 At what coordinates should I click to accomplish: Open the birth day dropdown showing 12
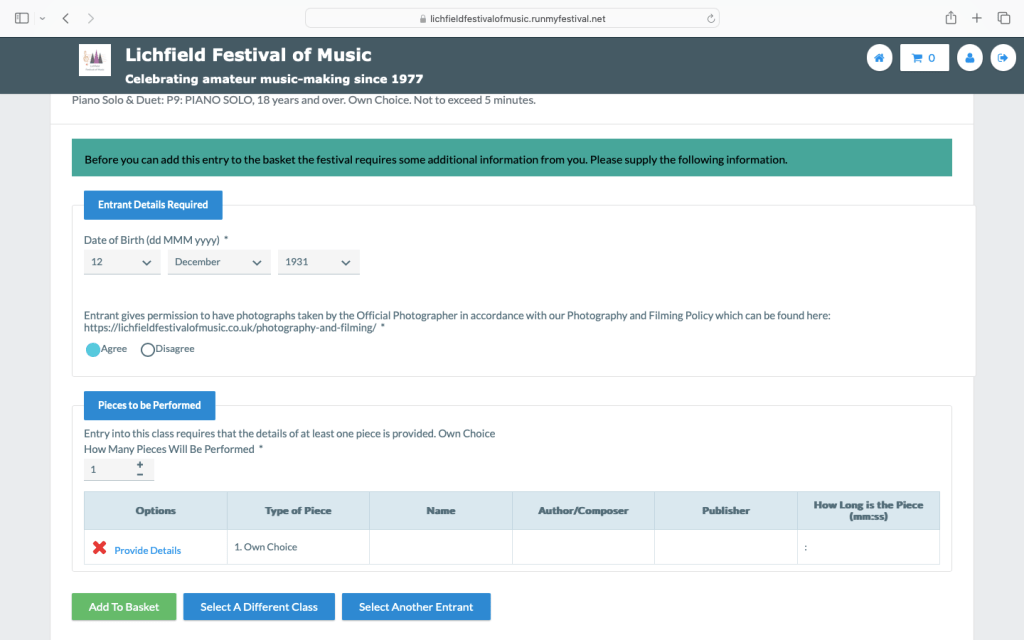point(122,262)
